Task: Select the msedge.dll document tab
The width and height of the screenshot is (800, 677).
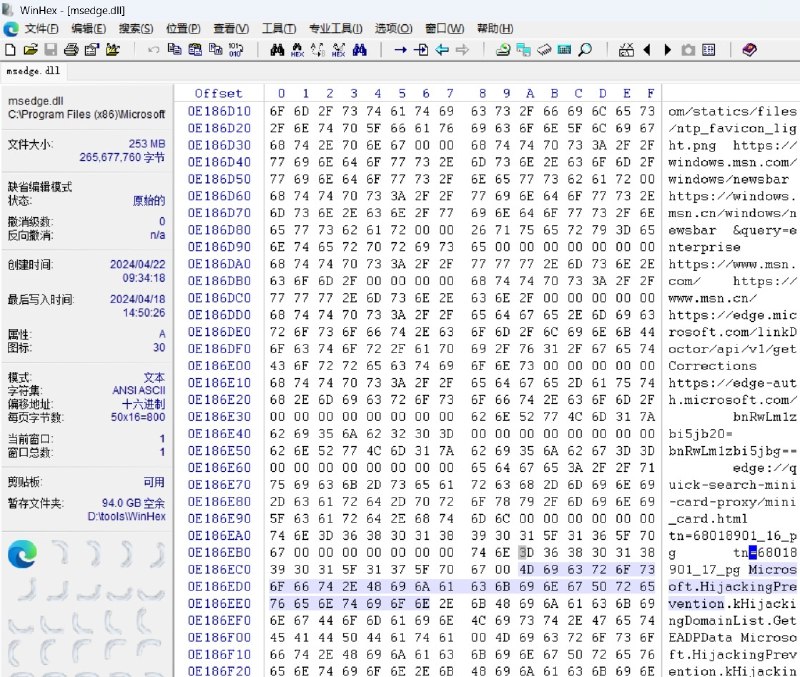Action: pos(33,71)
